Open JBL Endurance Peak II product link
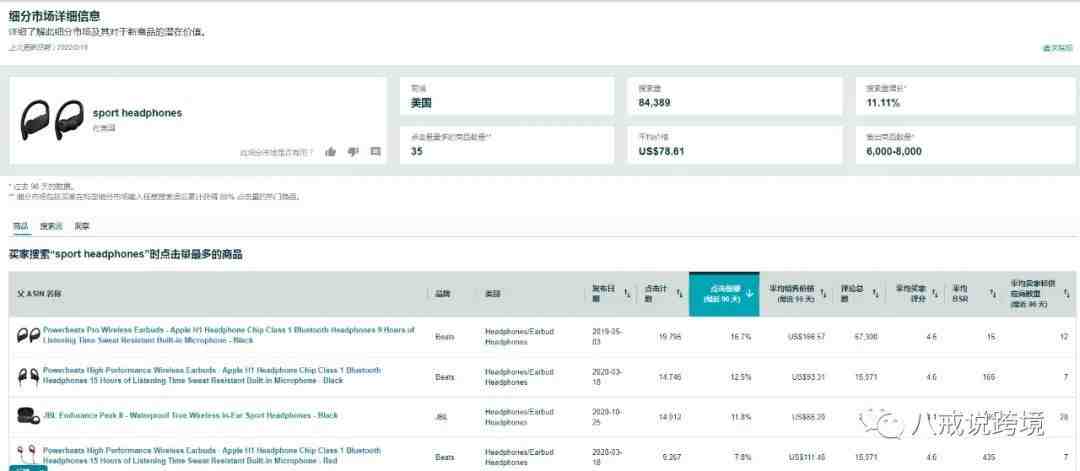Screen dimensions: 1080x471 (190, 415)
